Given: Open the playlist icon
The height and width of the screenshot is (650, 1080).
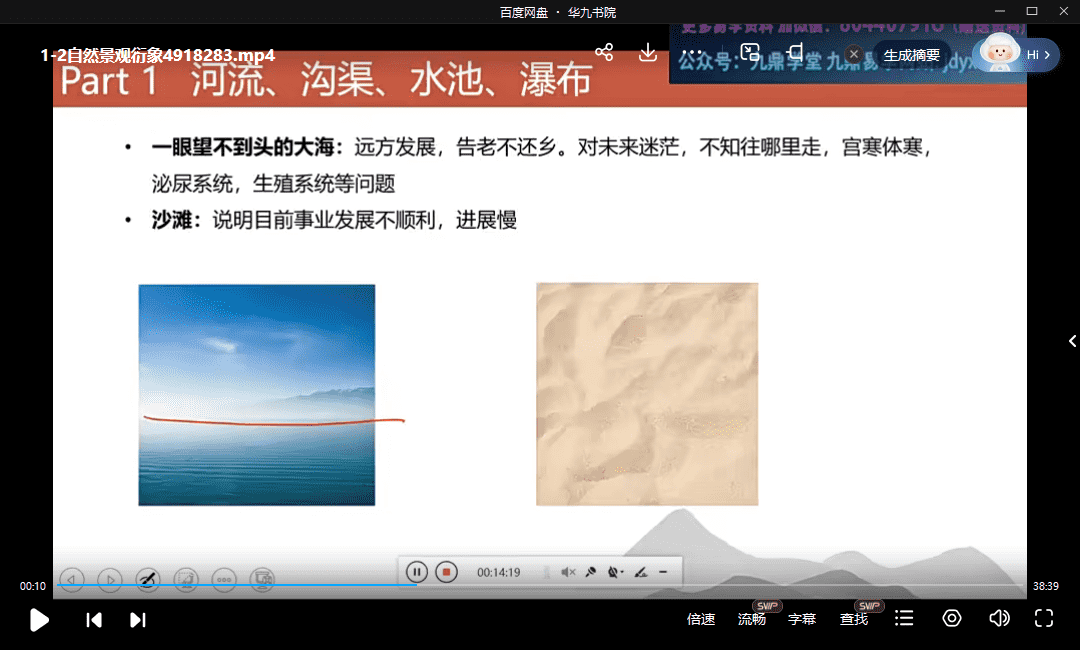Looking at the screenshot, I should point(904,619).
